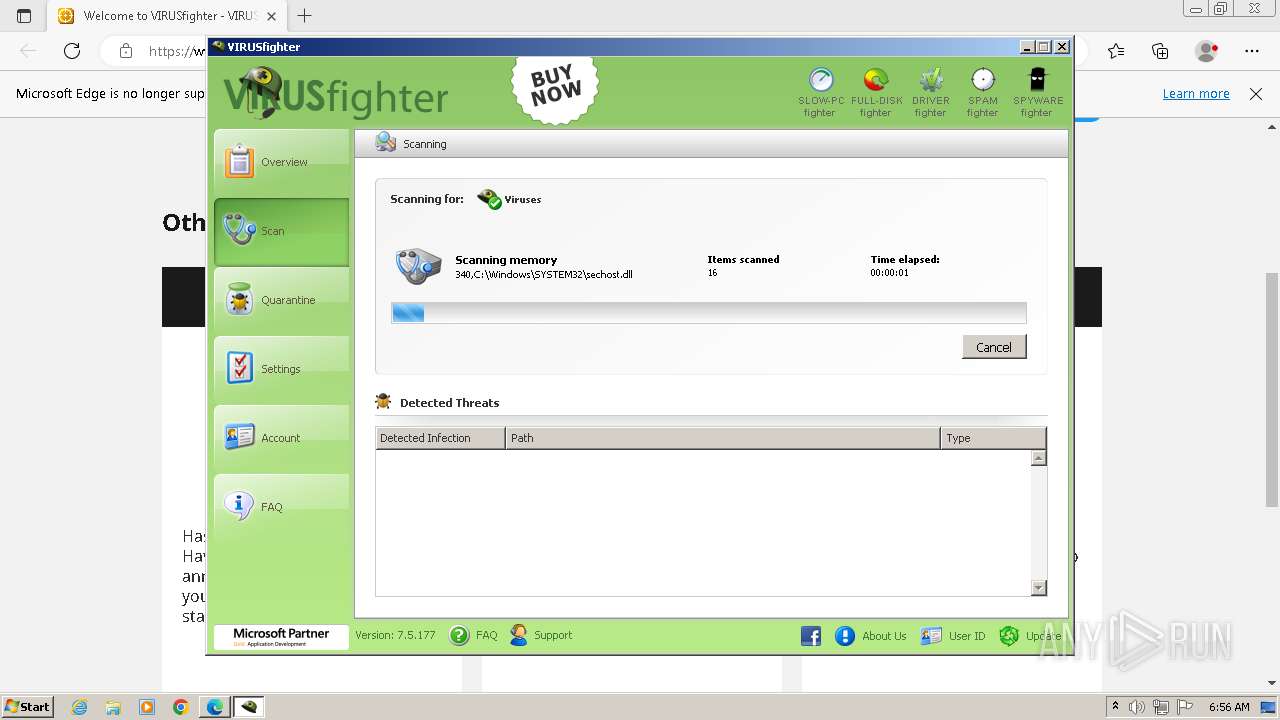Click the sechost.dll file path text

[544, 274]
